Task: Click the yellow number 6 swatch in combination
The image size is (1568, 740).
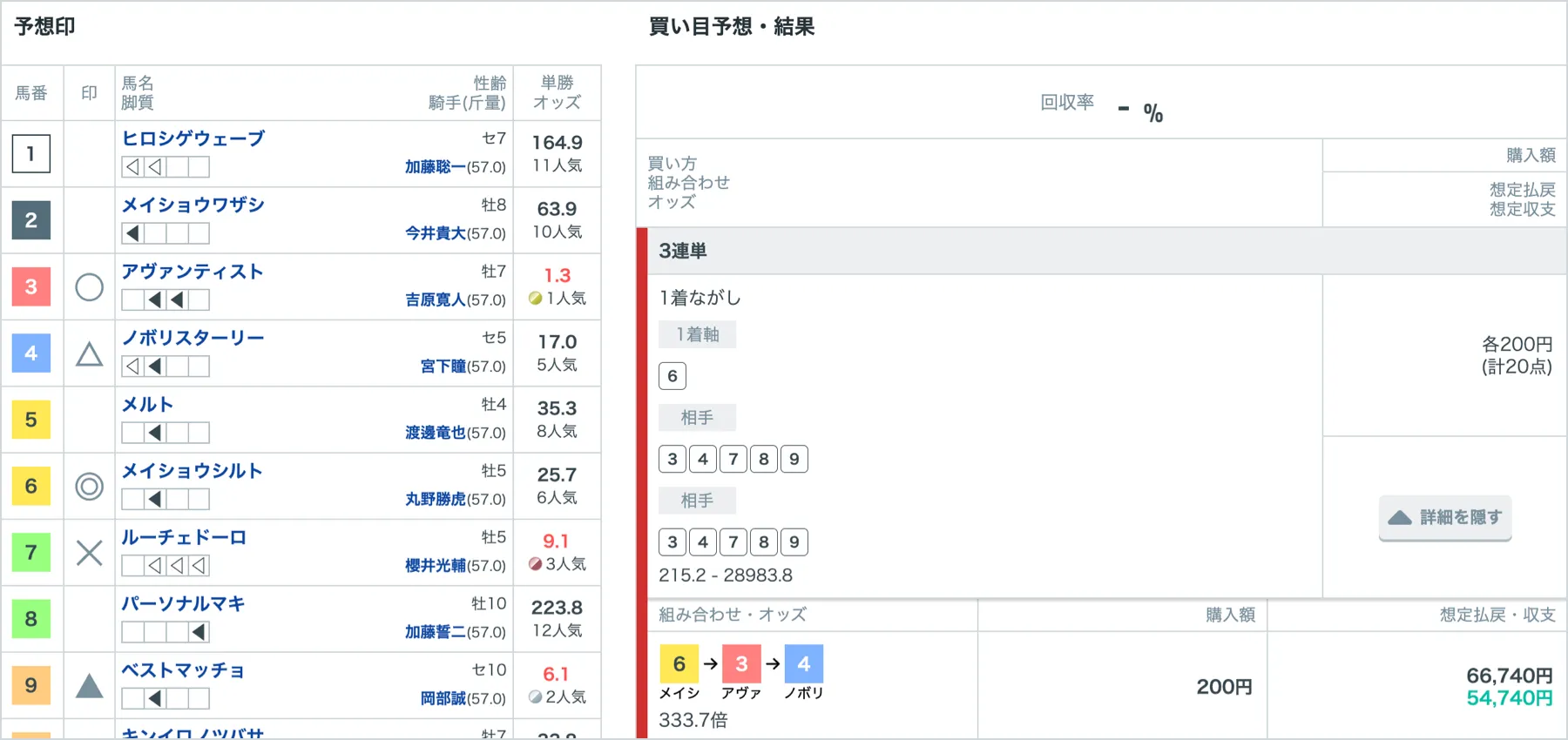Action: [679, 664]
